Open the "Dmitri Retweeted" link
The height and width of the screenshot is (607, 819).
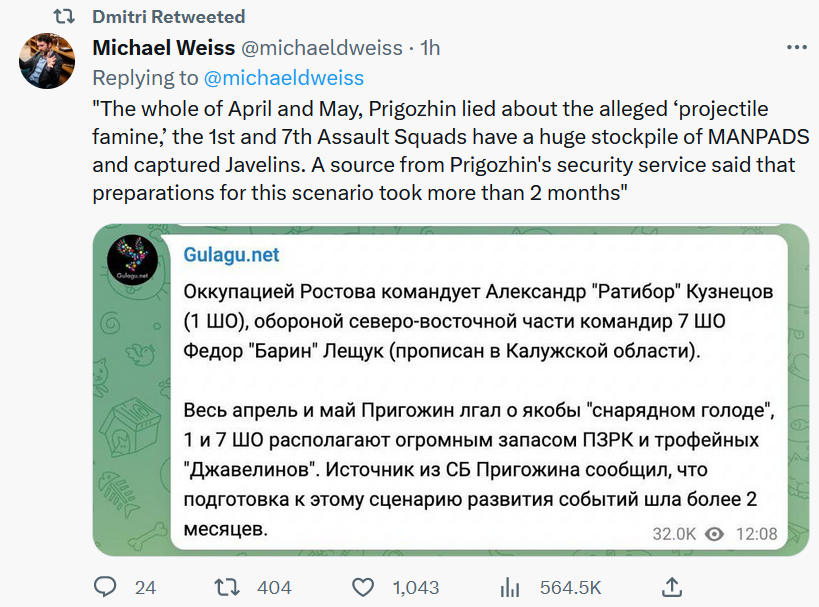coord(168,17)
